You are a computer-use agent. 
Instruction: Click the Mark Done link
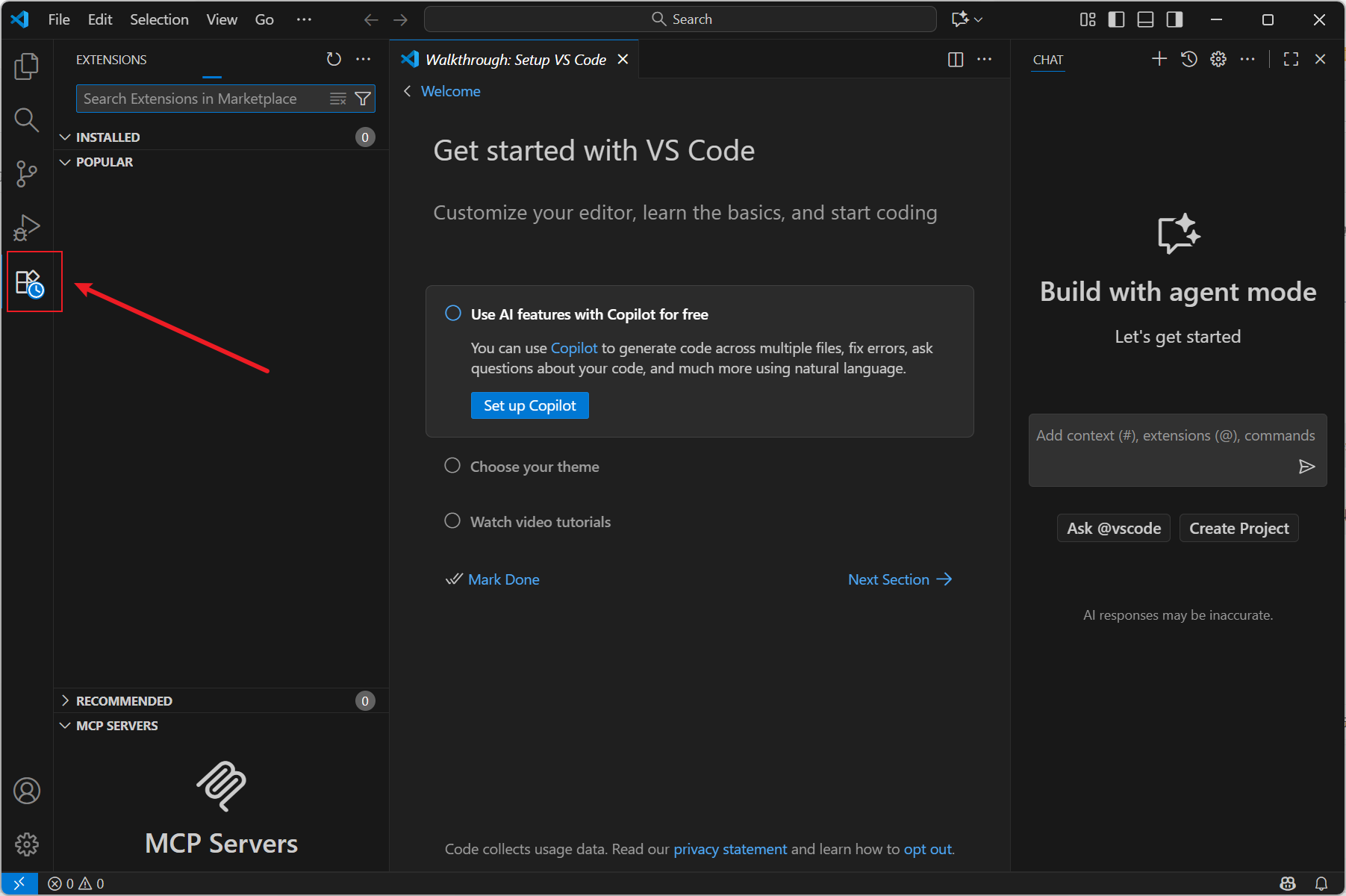(503, 579)
